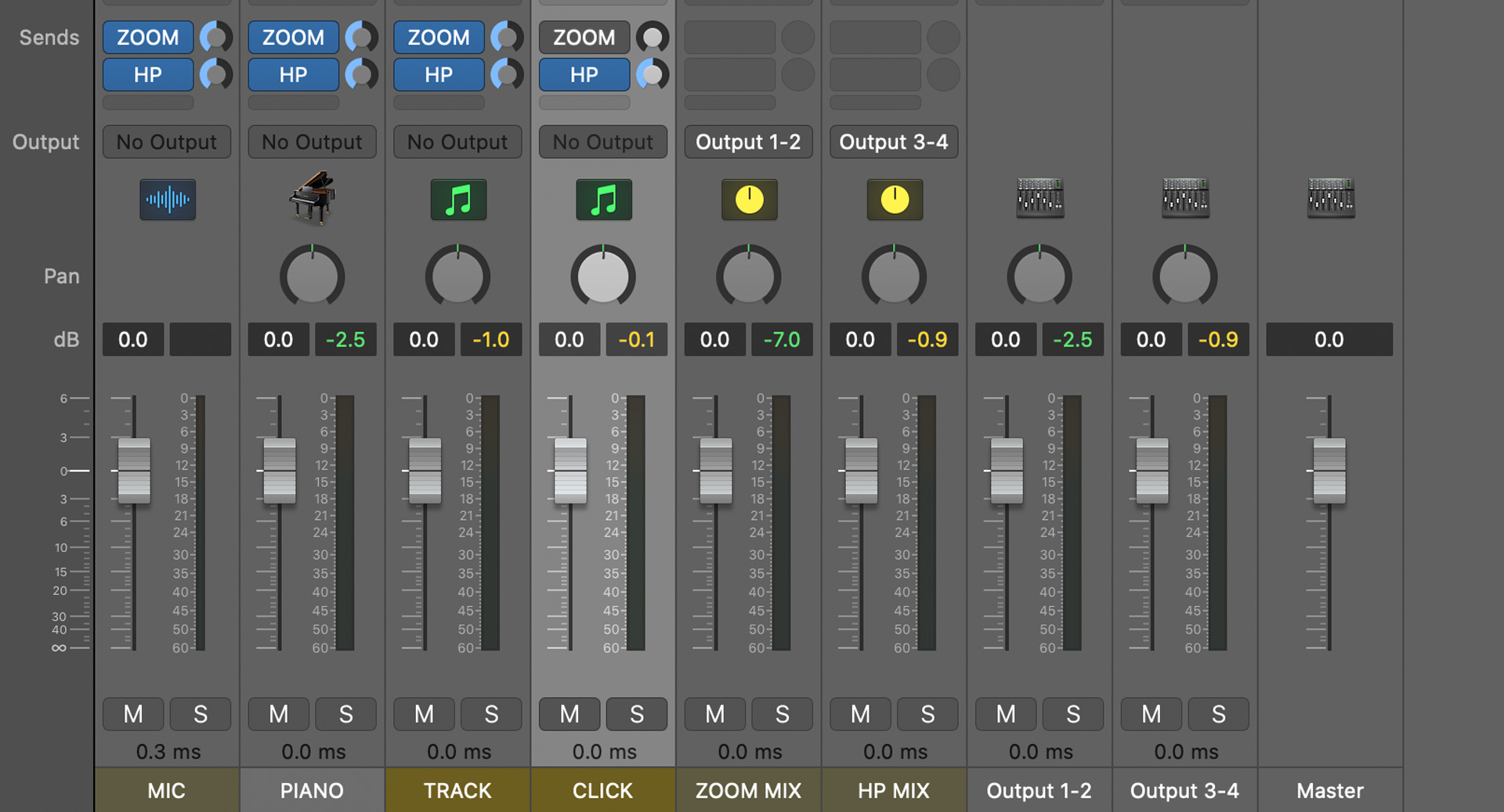Click the HP send level knob on TRACK
The height and width of the screenshot is (812, 1504).
point(508,74)
